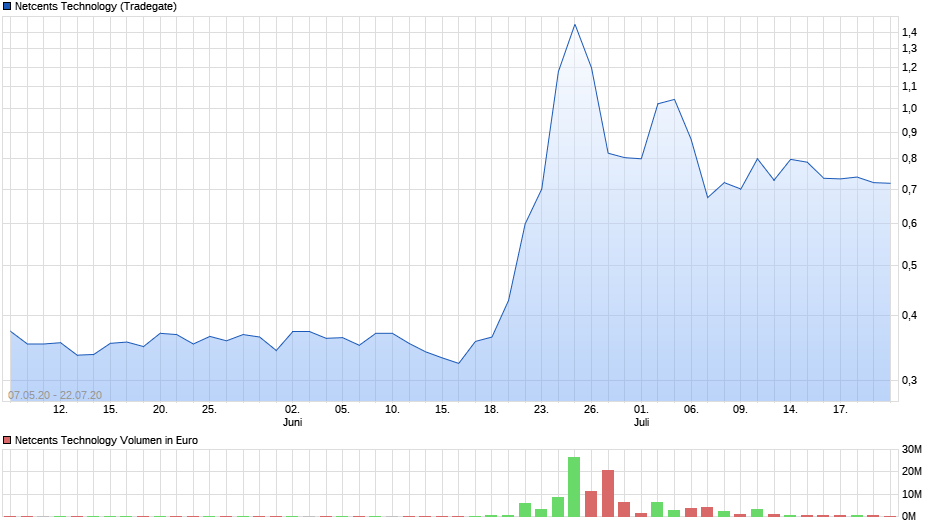Click the '01.' date axis label
940x526 pixels.
click(641, 410)
